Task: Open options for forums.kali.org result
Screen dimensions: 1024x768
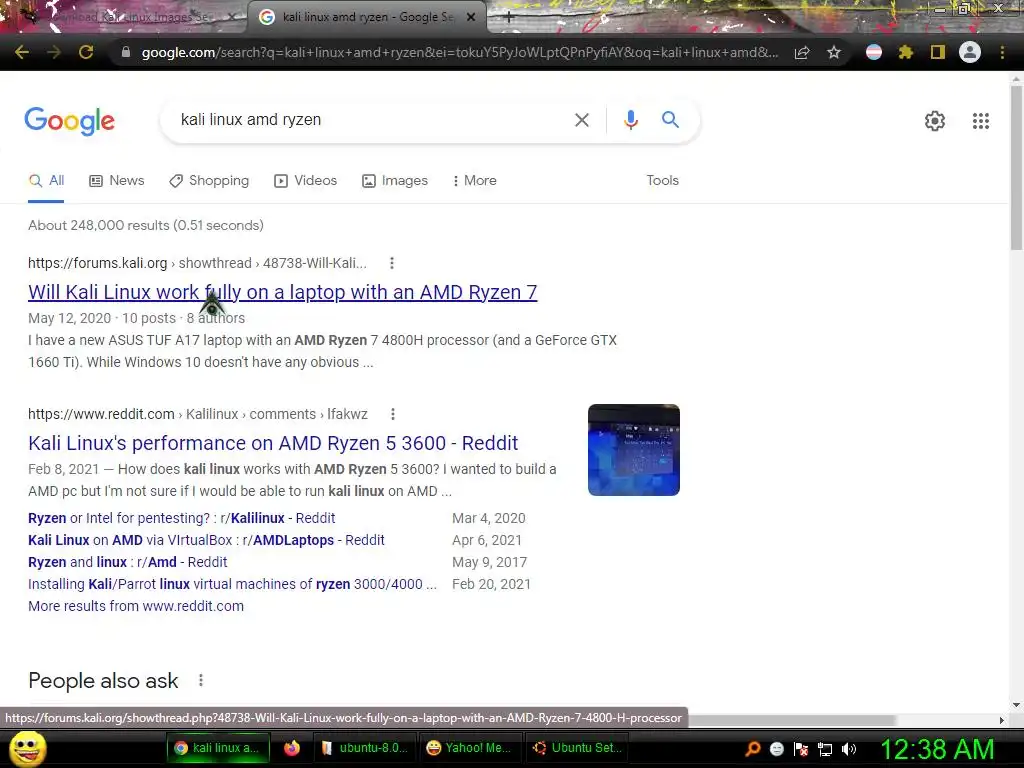Action: pyautogui.click(x=392, y=263)
